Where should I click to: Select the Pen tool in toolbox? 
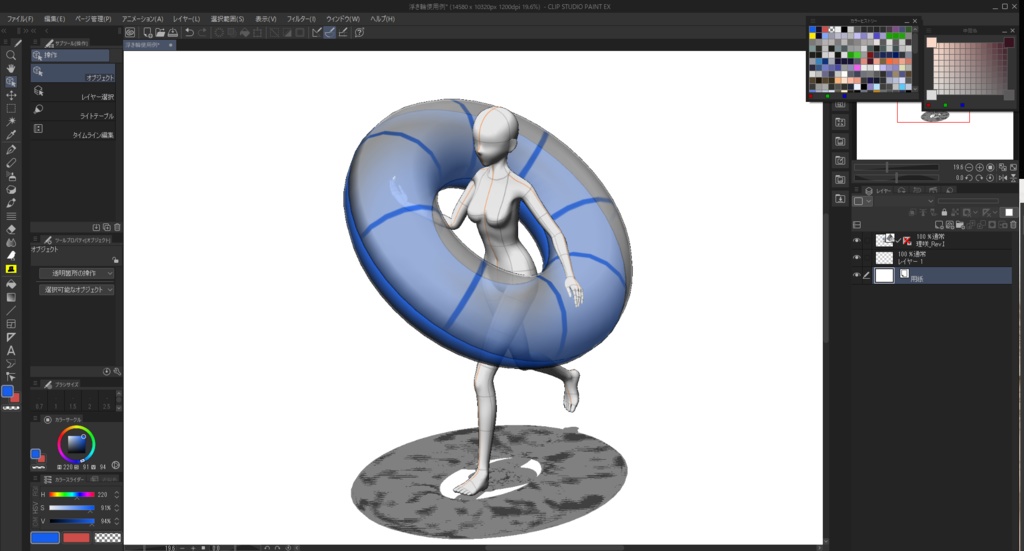click(11, 150)
